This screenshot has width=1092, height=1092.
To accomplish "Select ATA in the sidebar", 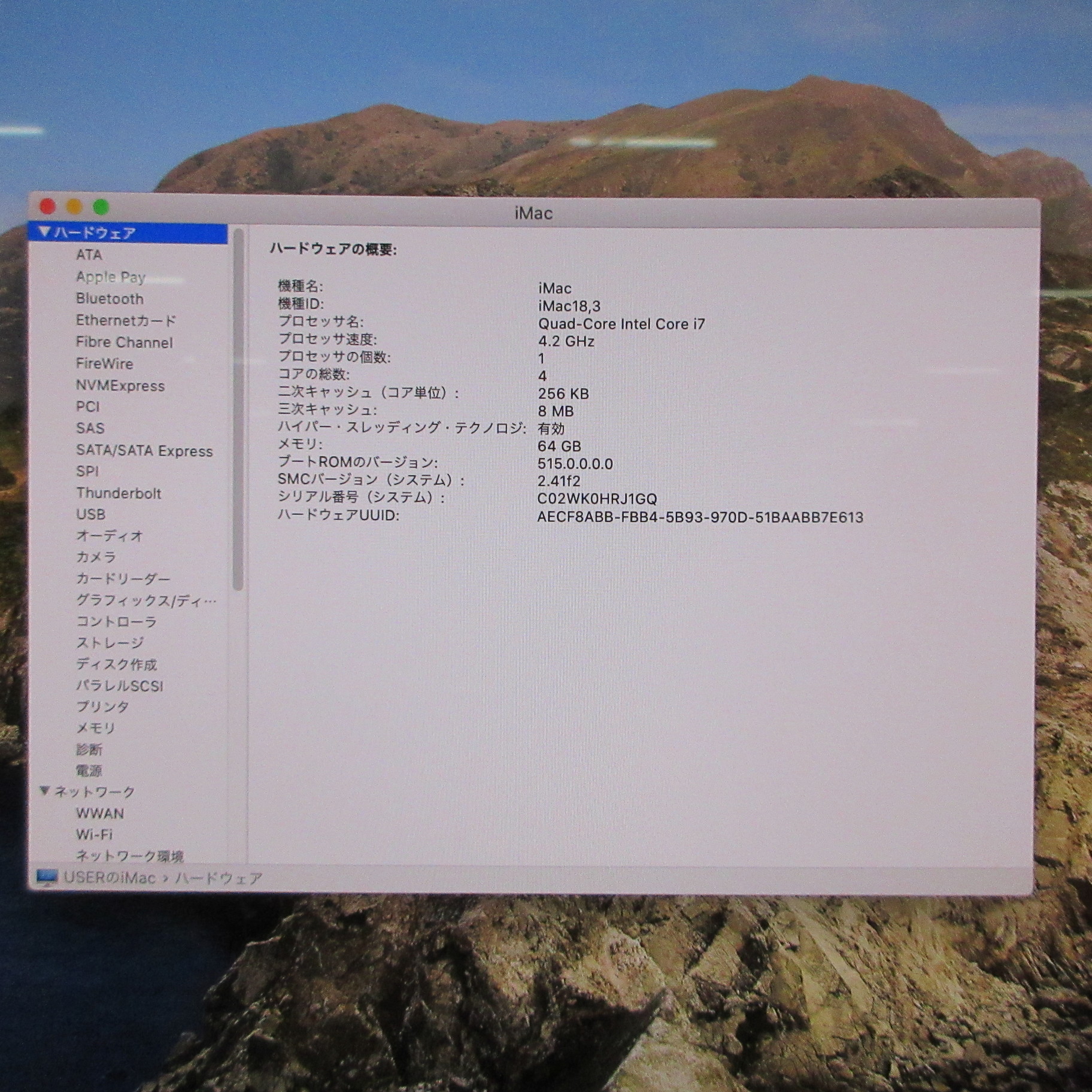I will pos(89,254).
